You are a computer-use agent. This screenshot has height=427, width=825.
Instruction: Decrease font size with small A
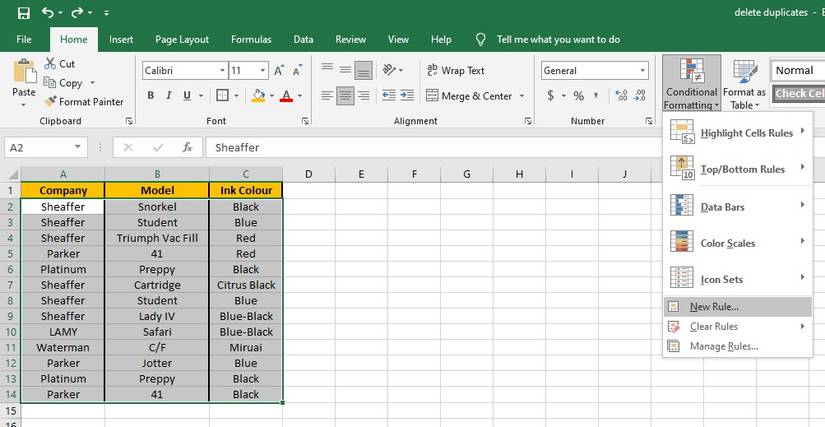coord(297,70)
